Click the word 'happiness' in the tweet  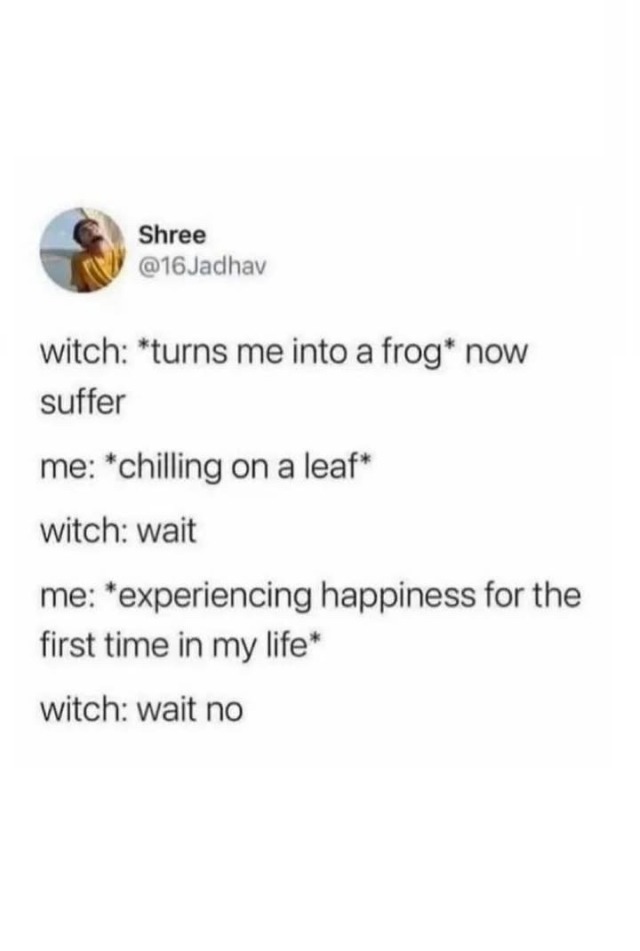[397, 597]
